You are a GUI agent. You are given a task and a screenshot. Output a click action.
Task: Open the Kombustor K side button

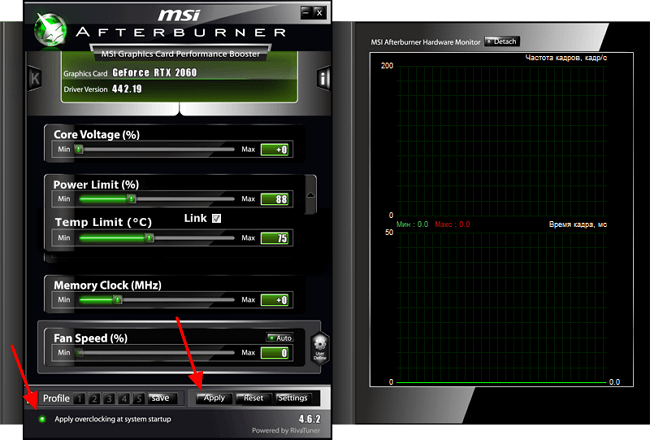(35, 78)
